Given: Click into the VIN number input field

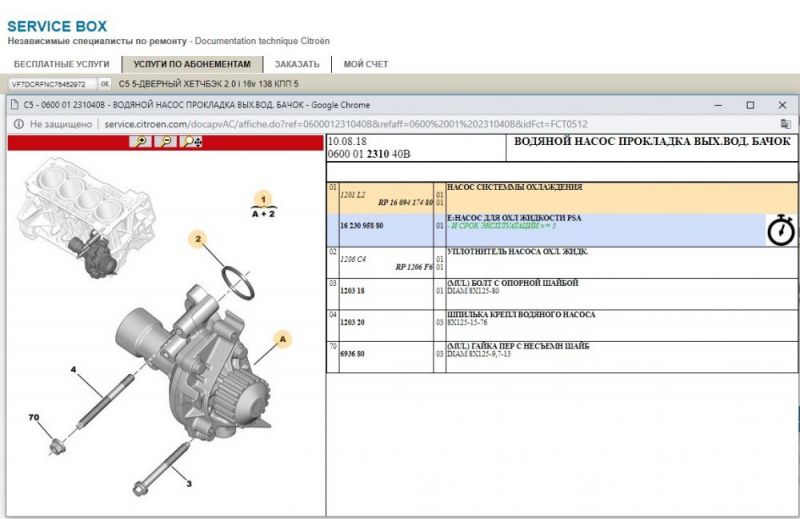Looking at the screenshot, I should [49, 84].
